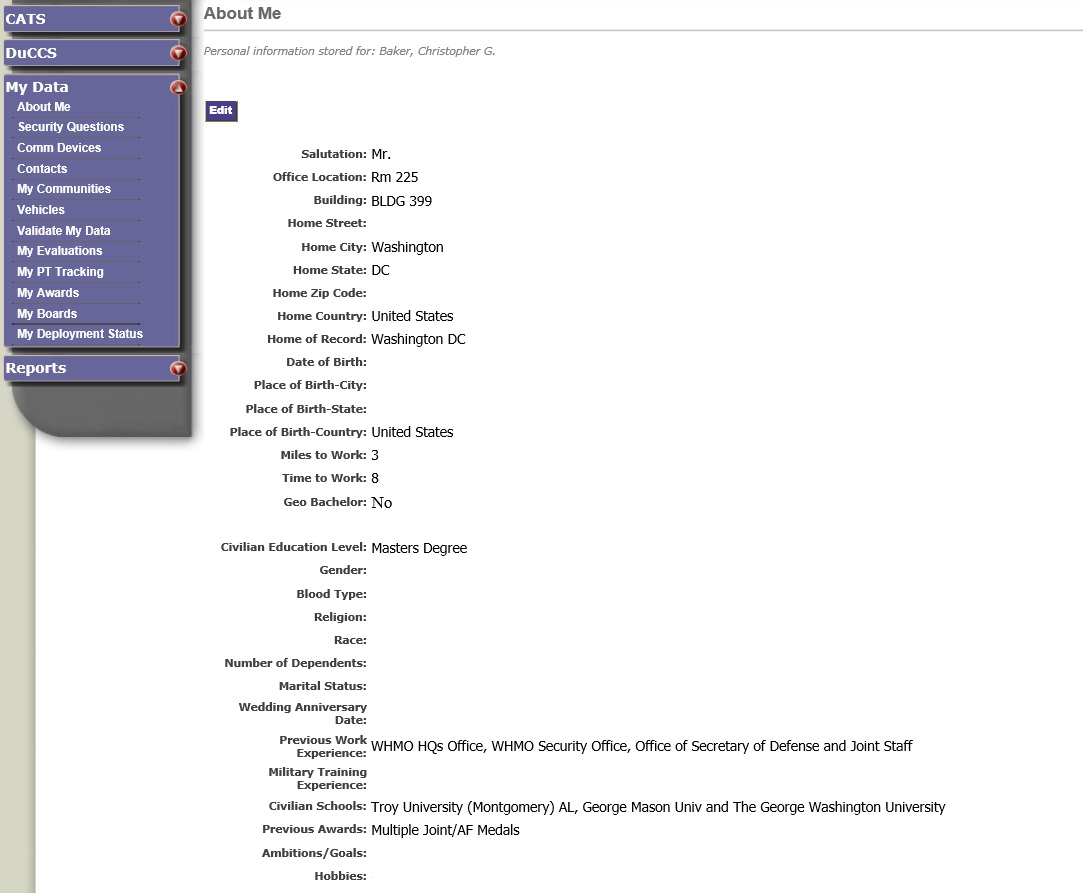Image resolution: width=1083 pixels, height=893 pixels.
Task: Click the DuCCS section header
Action: point(31,53)
